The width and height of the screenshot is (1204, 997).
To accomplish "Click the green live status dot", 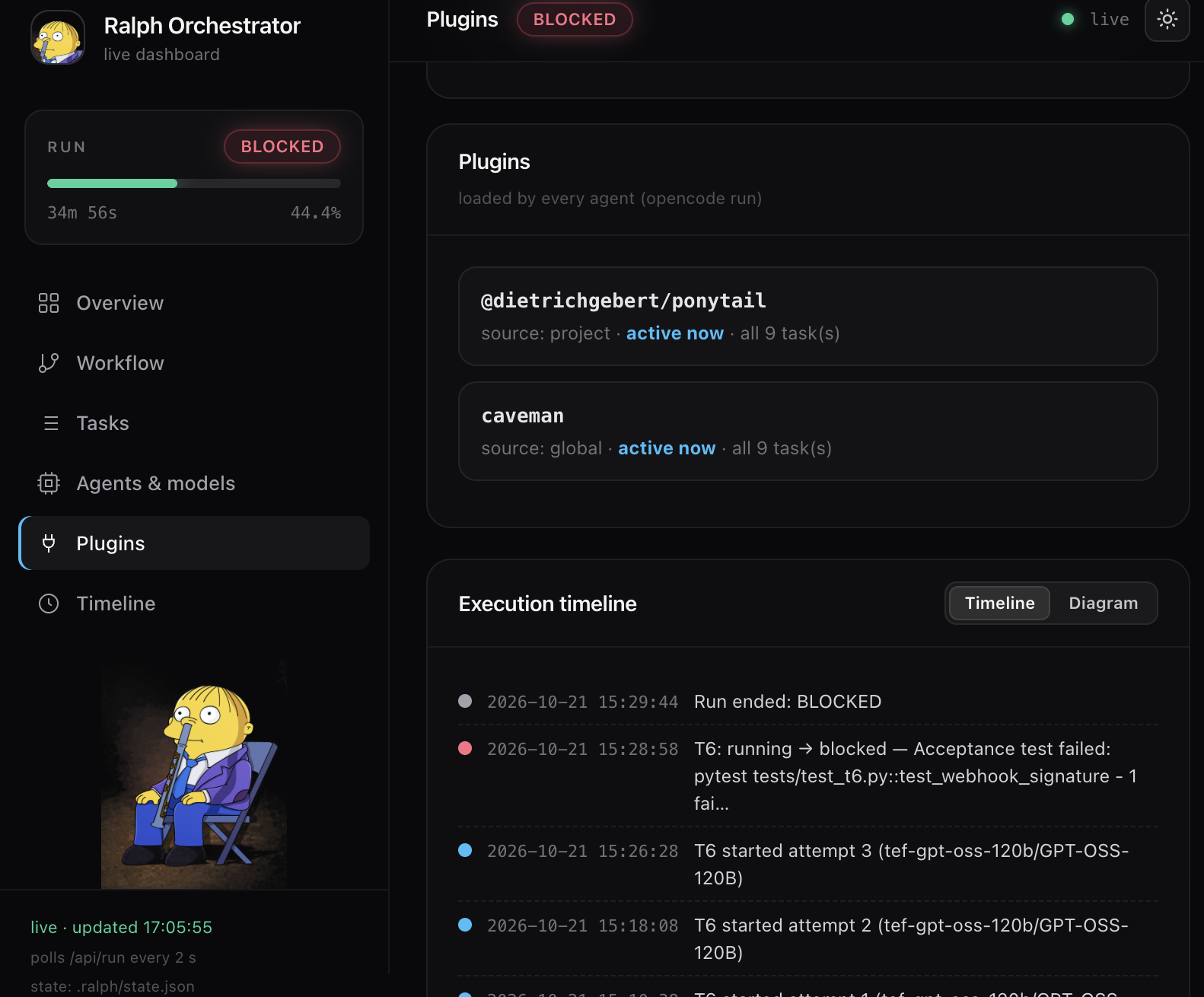I will click(1068, 20).
